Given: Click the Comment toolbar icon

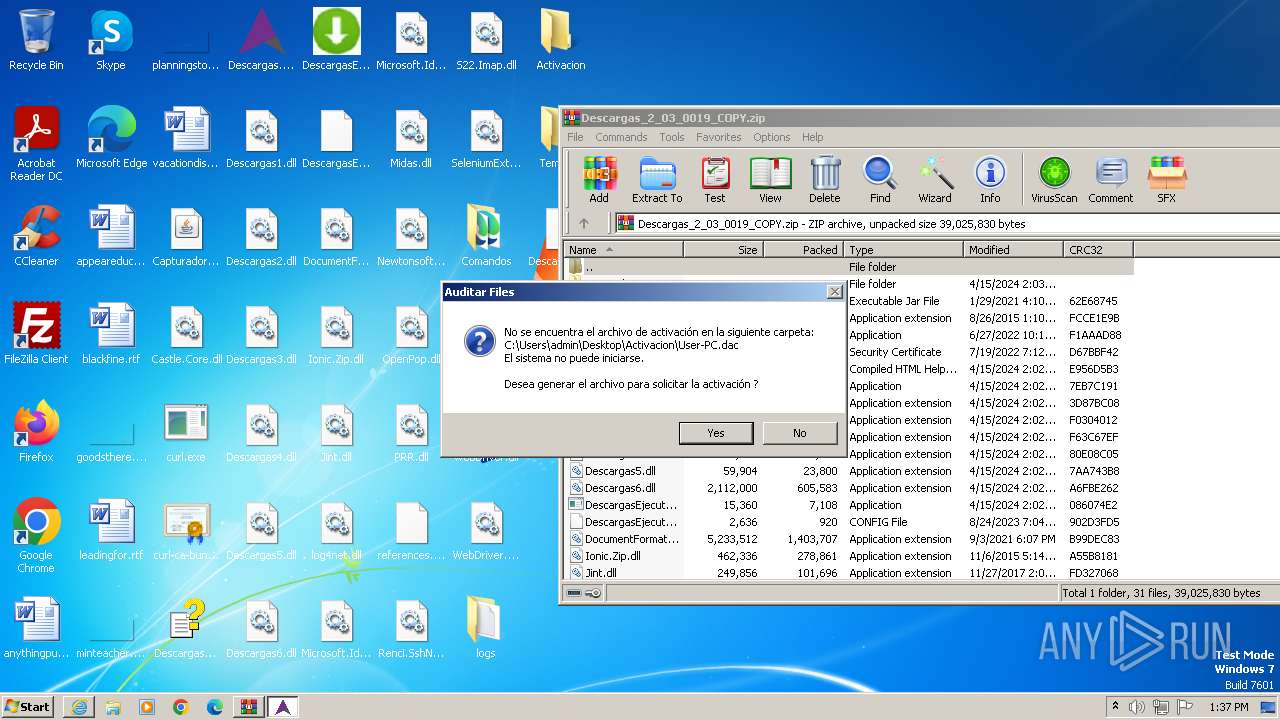Looking at the screenshot, I should pyautogui.click(x=1111, y=180).
